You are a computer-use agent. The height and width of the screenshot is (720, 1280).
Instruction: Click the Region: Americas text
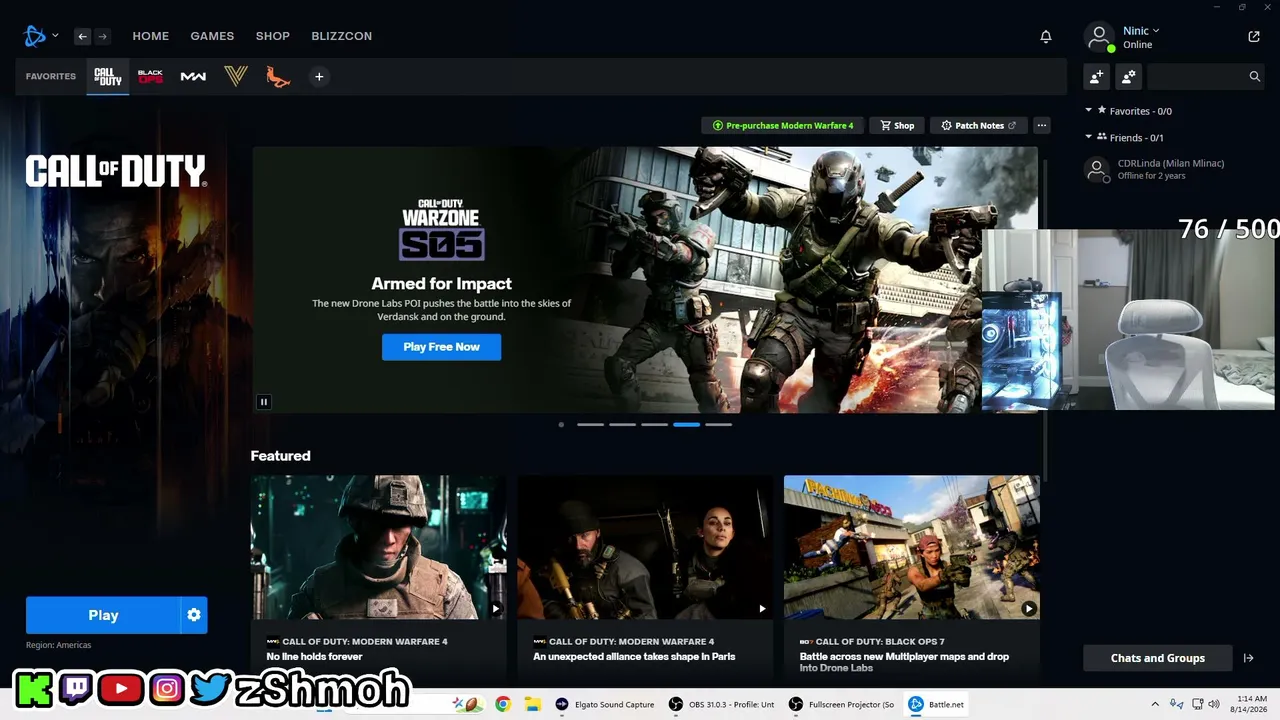pyautogui.click(x=59, y=645)
